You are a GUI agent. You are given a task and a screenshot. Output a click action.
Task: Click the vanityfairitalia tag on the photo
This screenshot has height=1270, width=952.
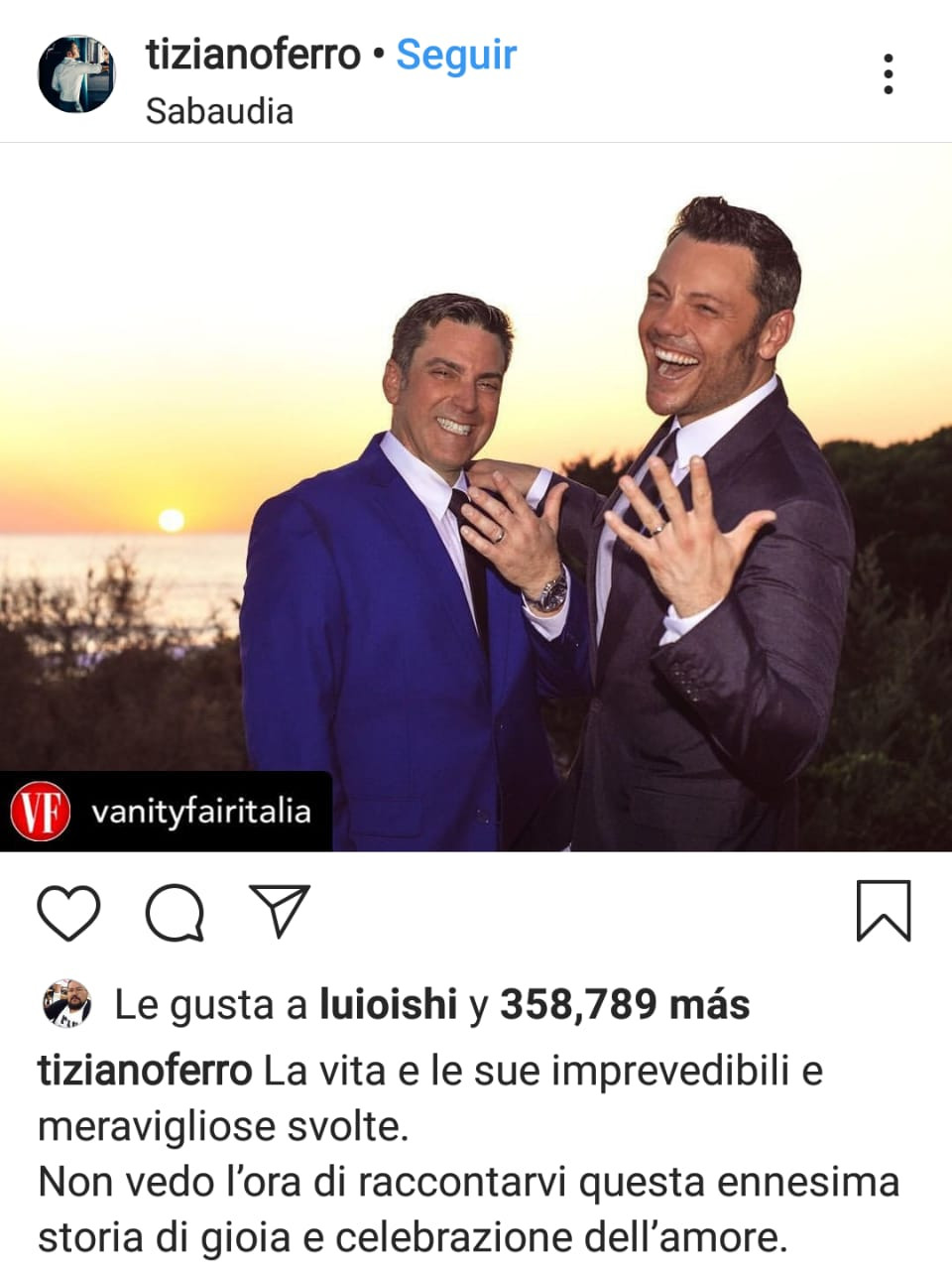coord(201,811)
